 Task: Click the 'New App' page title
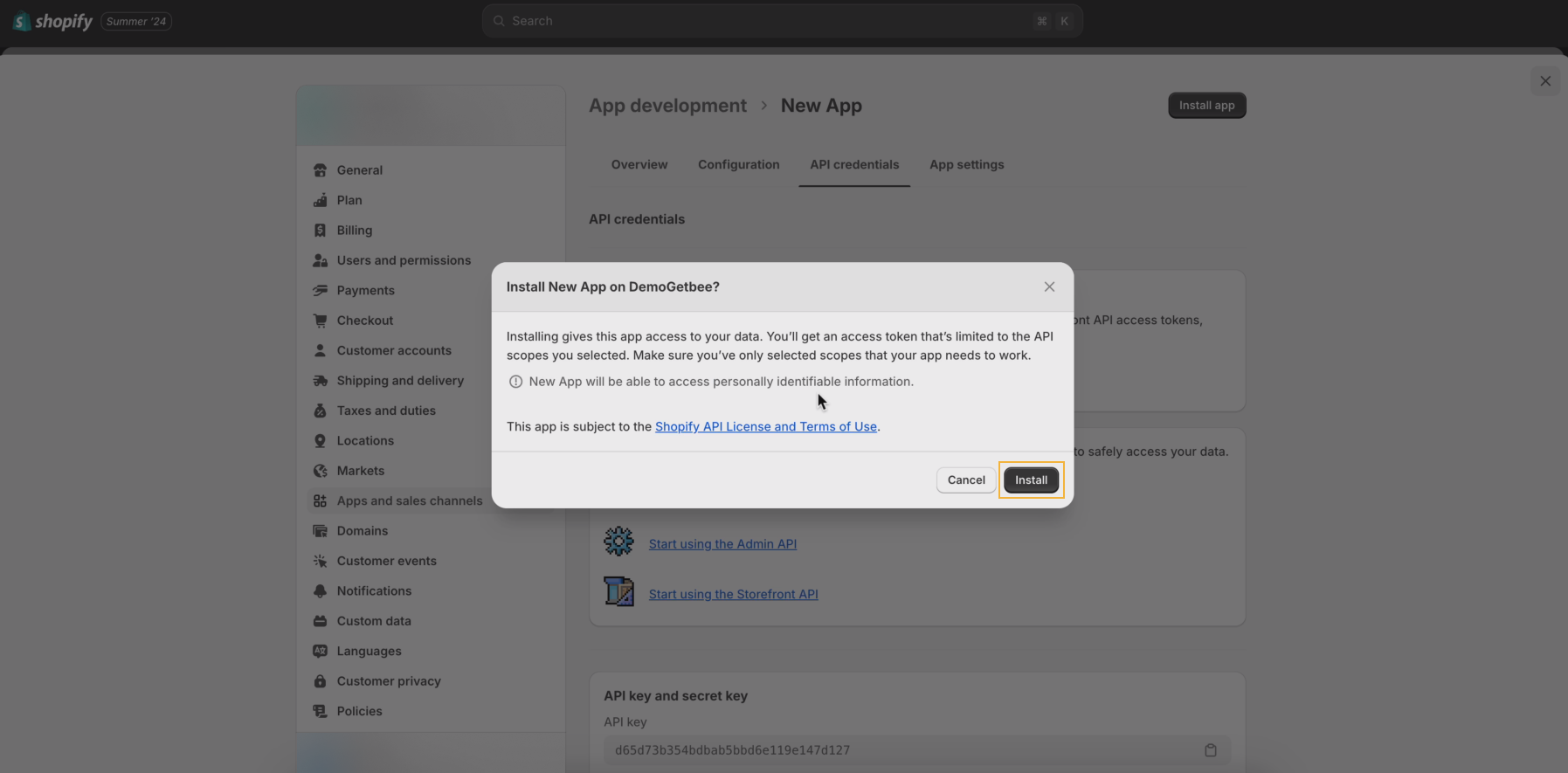click(821, 106)
